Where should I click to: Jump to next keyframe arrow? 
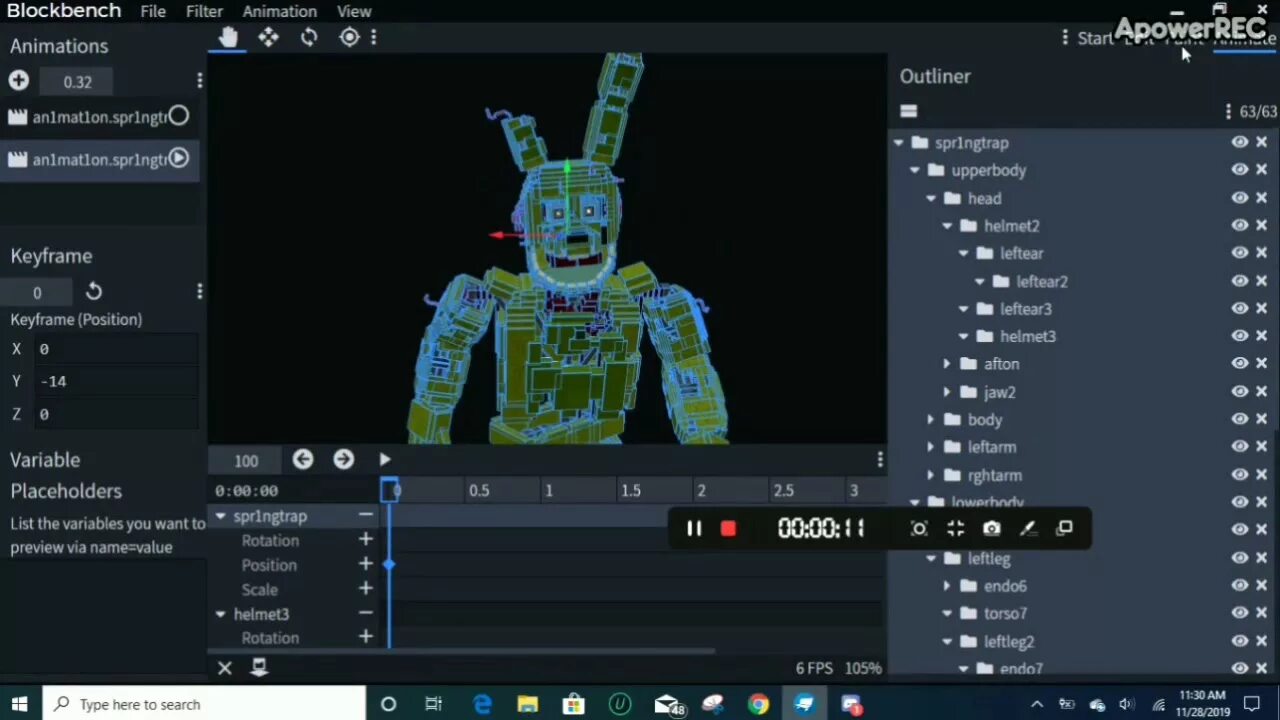point(343,459)
